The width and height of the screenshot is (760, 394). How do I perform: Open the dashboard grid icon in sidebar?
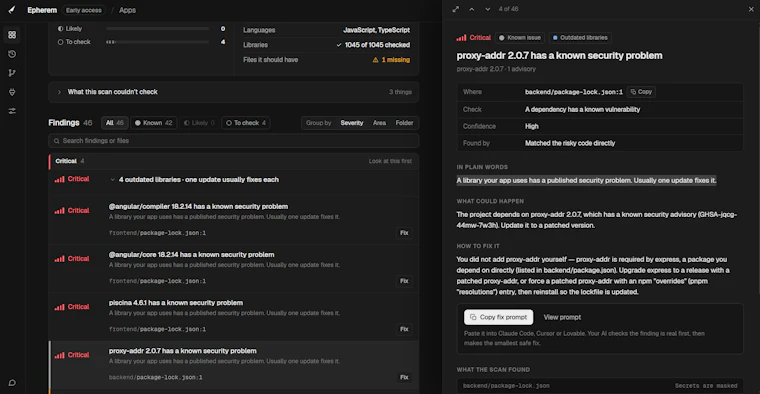click(x=12, y=35)
